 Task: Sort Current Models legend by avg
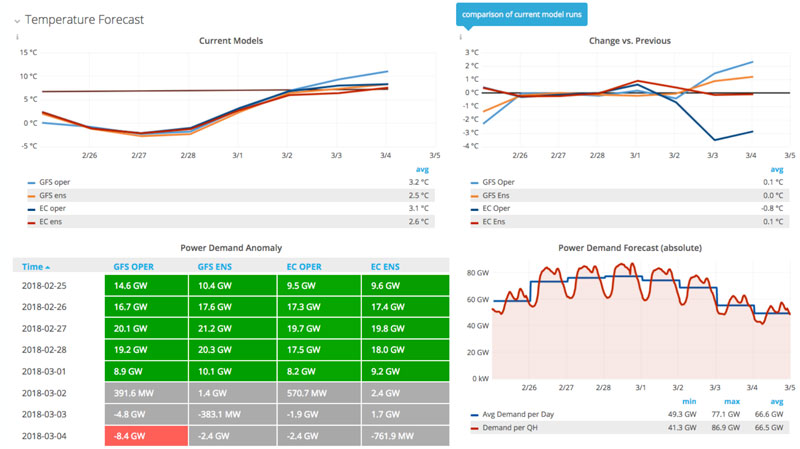[422, 169]
